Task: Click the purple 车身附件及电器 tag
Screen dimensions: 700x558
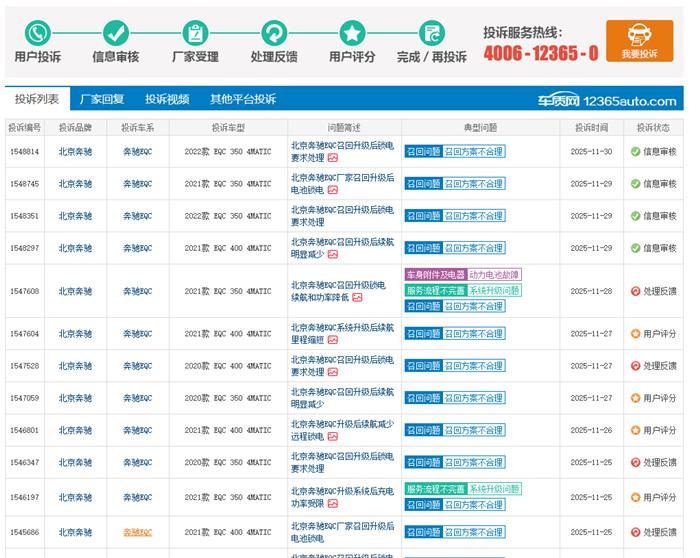Action: point(435,274)
